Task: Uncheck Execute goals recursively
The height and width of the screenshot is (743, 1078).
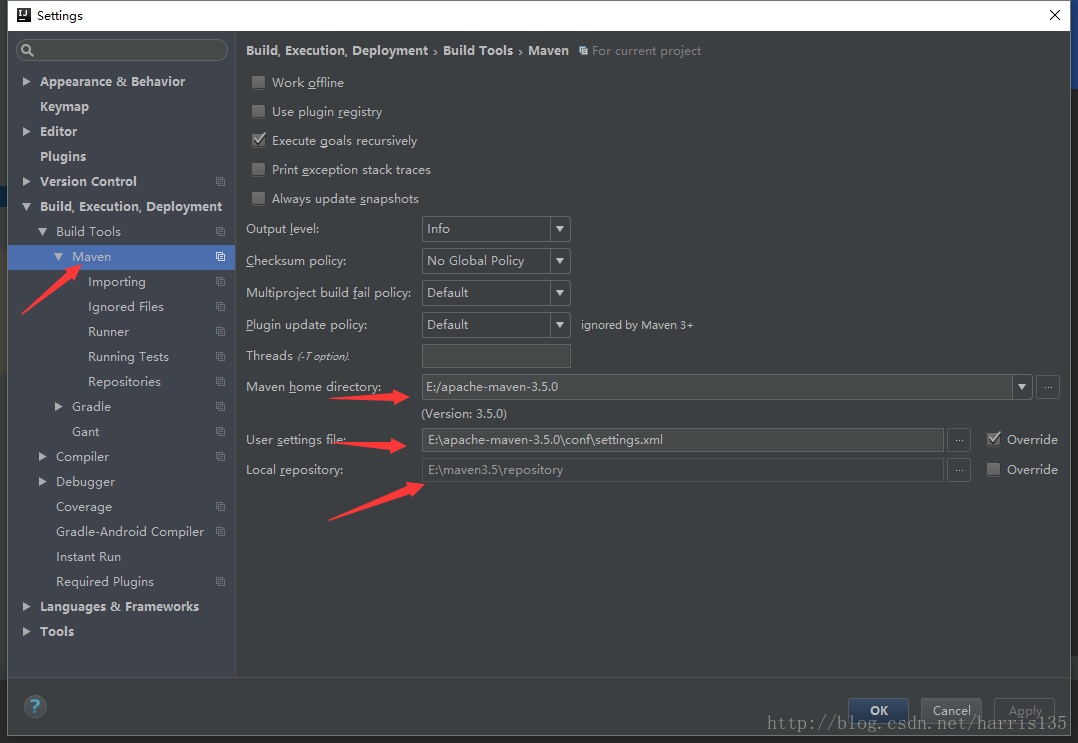Action: [x=258, y=140]
